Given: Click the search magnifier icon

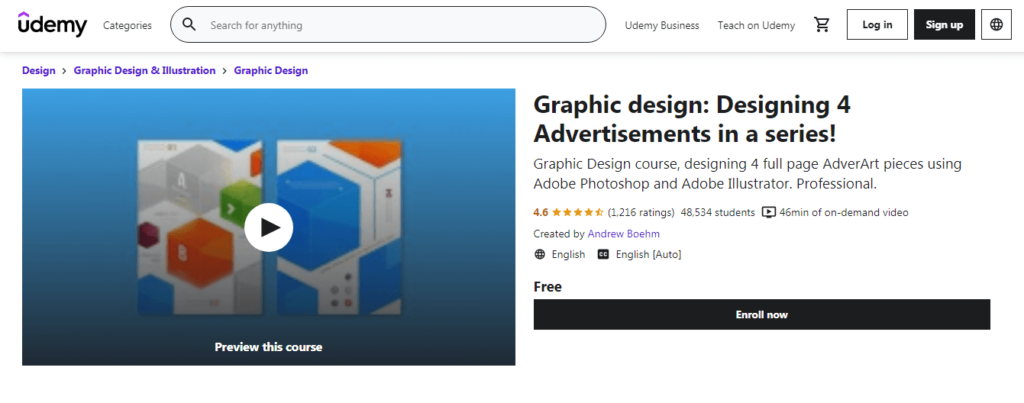Looking at the screenshot, I should point(189,25).
